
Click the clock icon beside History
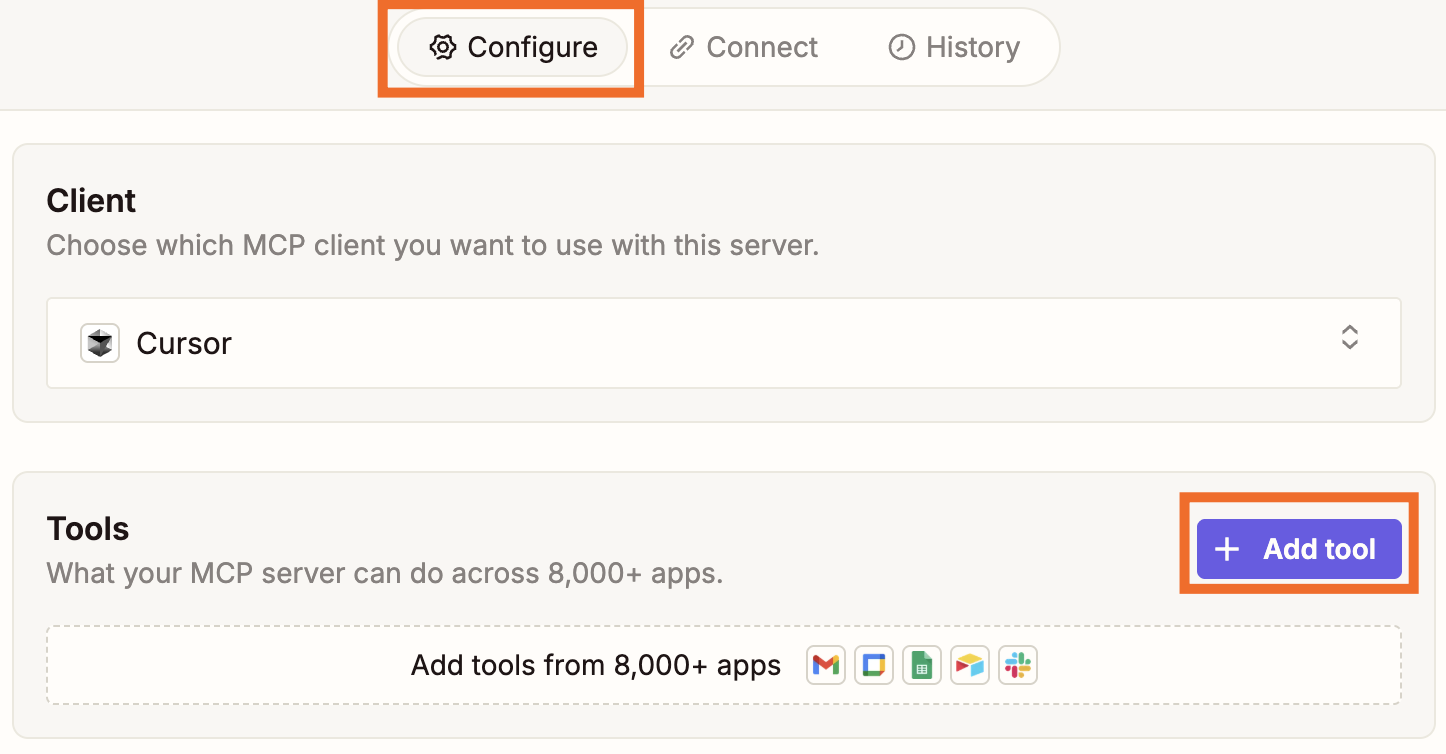click(899, 46)
